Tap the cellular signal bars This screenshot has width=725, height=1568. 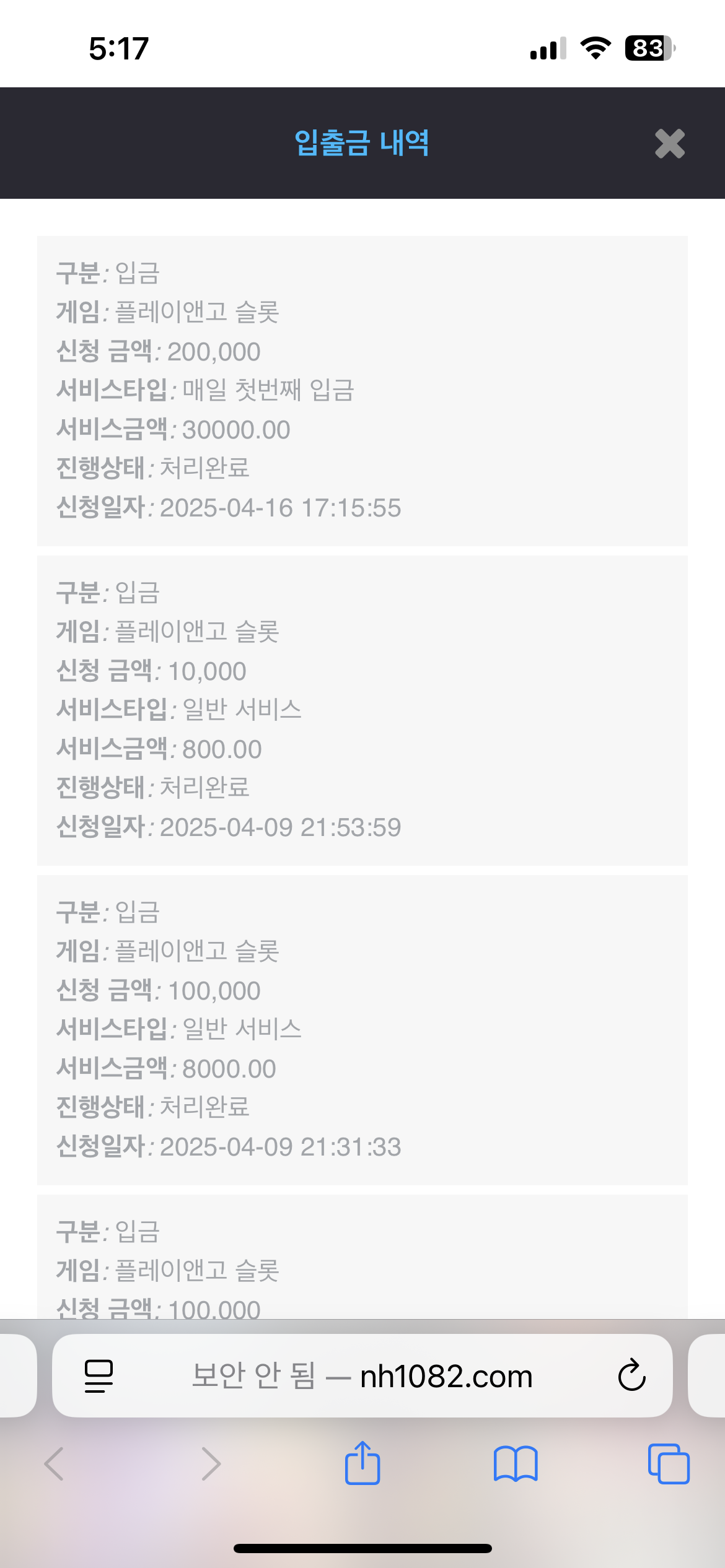548,48
